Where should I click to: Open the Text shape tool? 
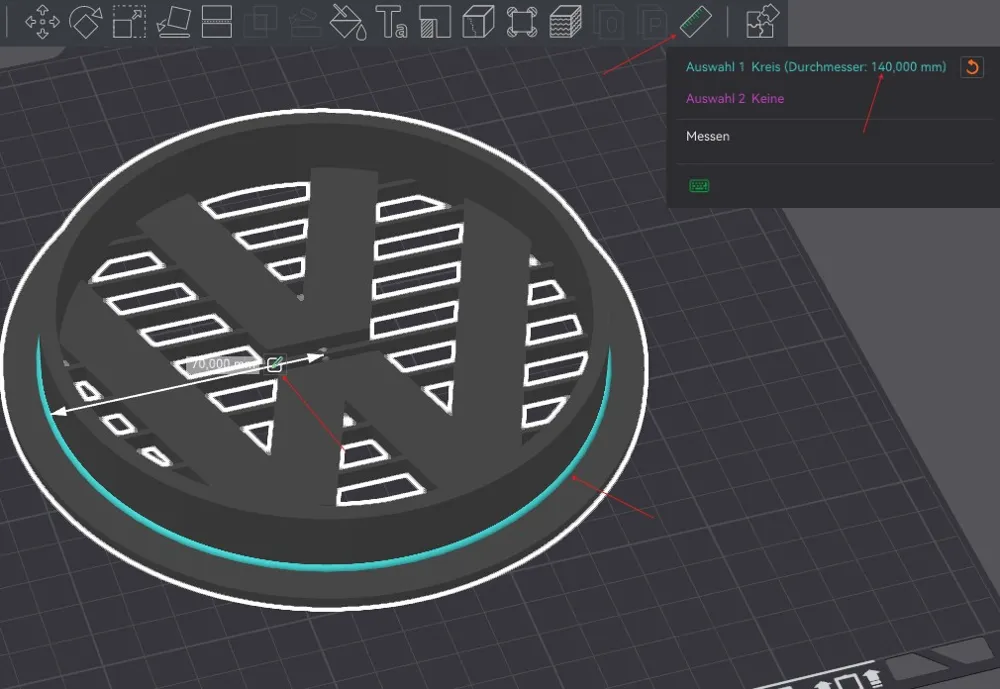click(x=391, y=22)
